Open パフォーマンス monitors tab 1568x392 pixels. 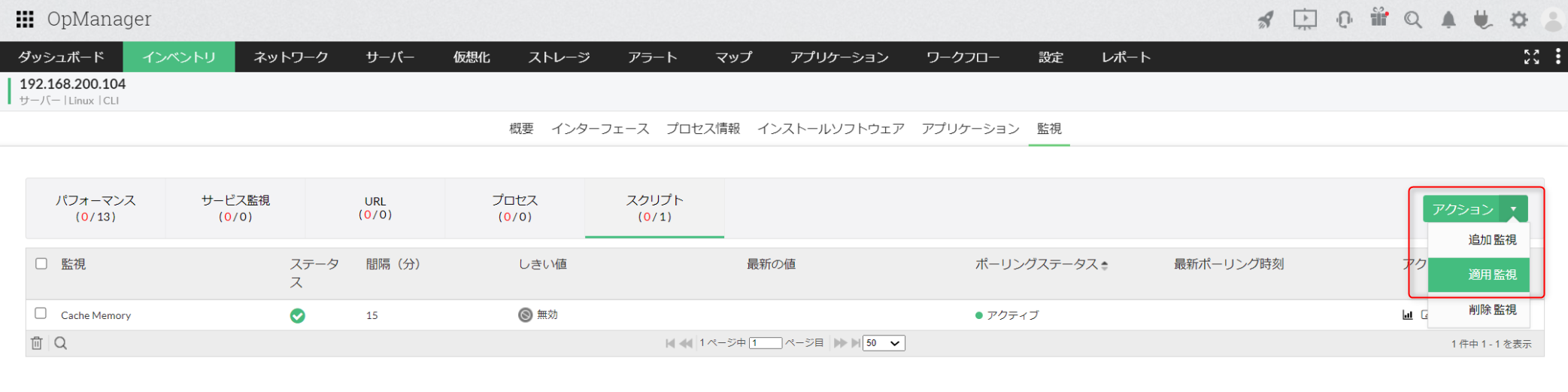coord(96,208)
